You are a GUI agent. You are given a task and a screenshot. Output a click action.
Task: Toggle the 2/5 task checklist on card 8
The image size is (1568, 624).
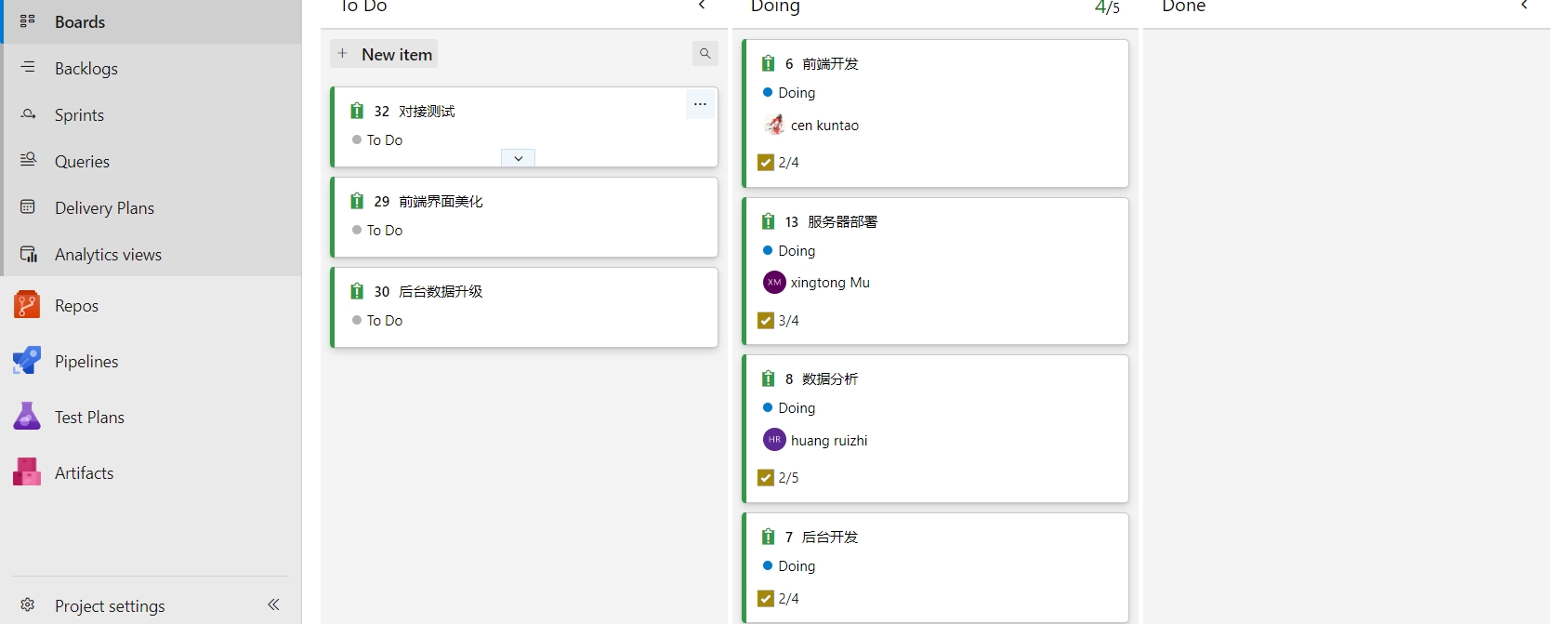779,477
